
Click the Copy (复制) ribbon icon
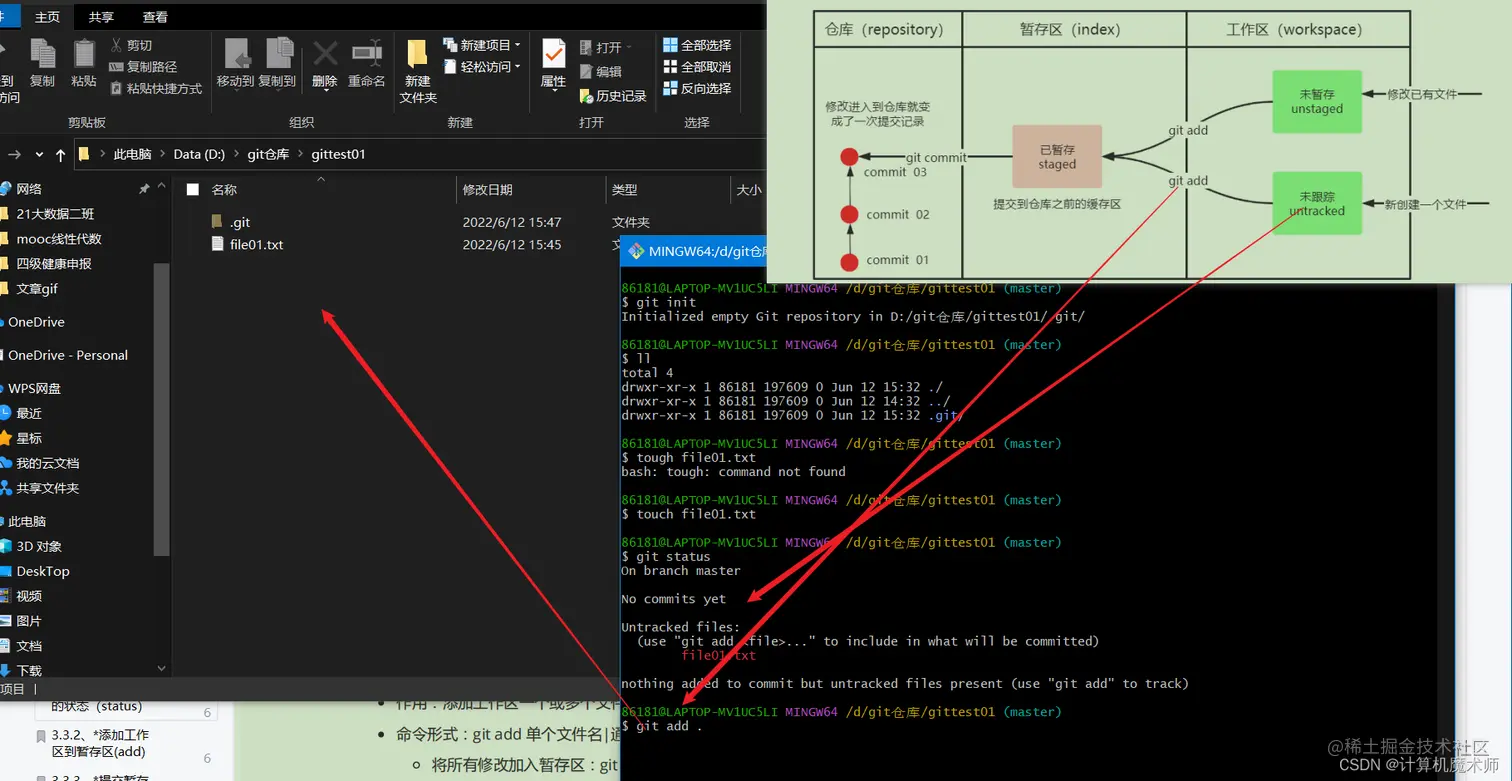click(42, 54)
